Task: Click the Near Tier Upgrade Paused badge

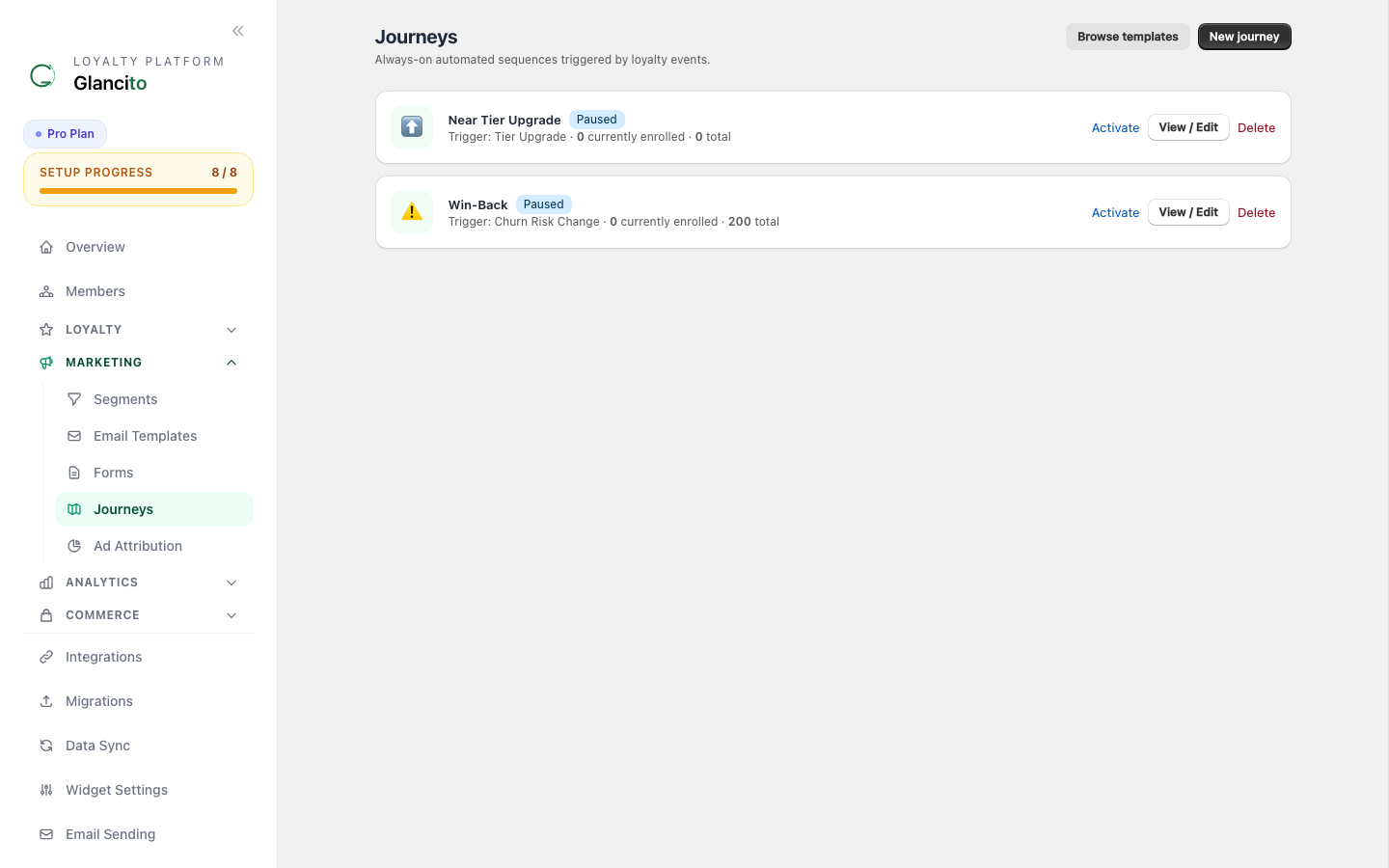Action: tap(596, 120)
